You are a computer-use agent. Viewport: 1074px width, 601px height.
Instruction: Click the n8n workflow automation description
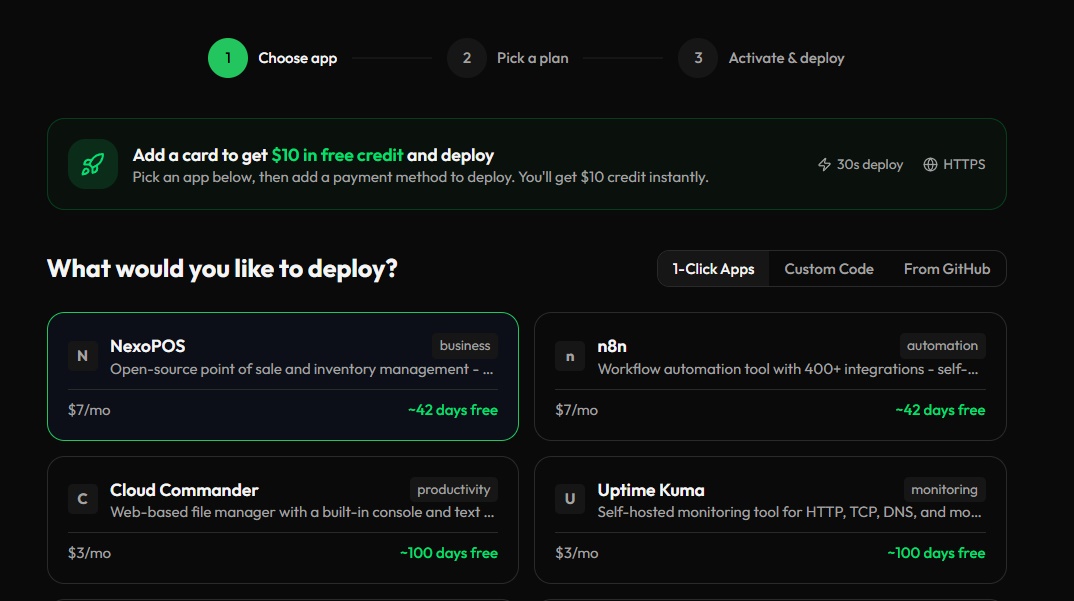tap(788, 369)
